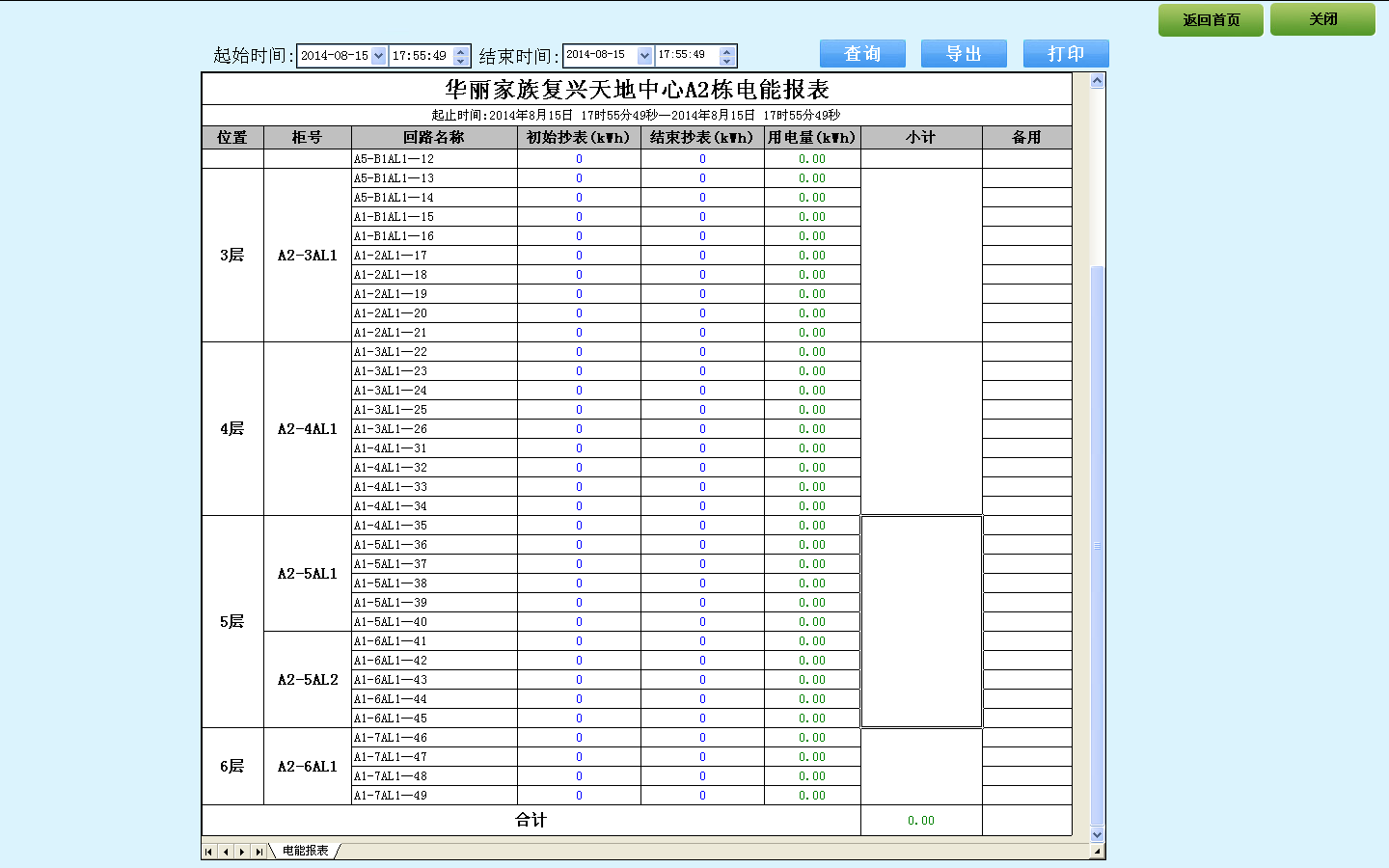This screenshot has width=1389, height=868.
Task: Select cell A1-2AL1—17
Action: click(434, 256)
